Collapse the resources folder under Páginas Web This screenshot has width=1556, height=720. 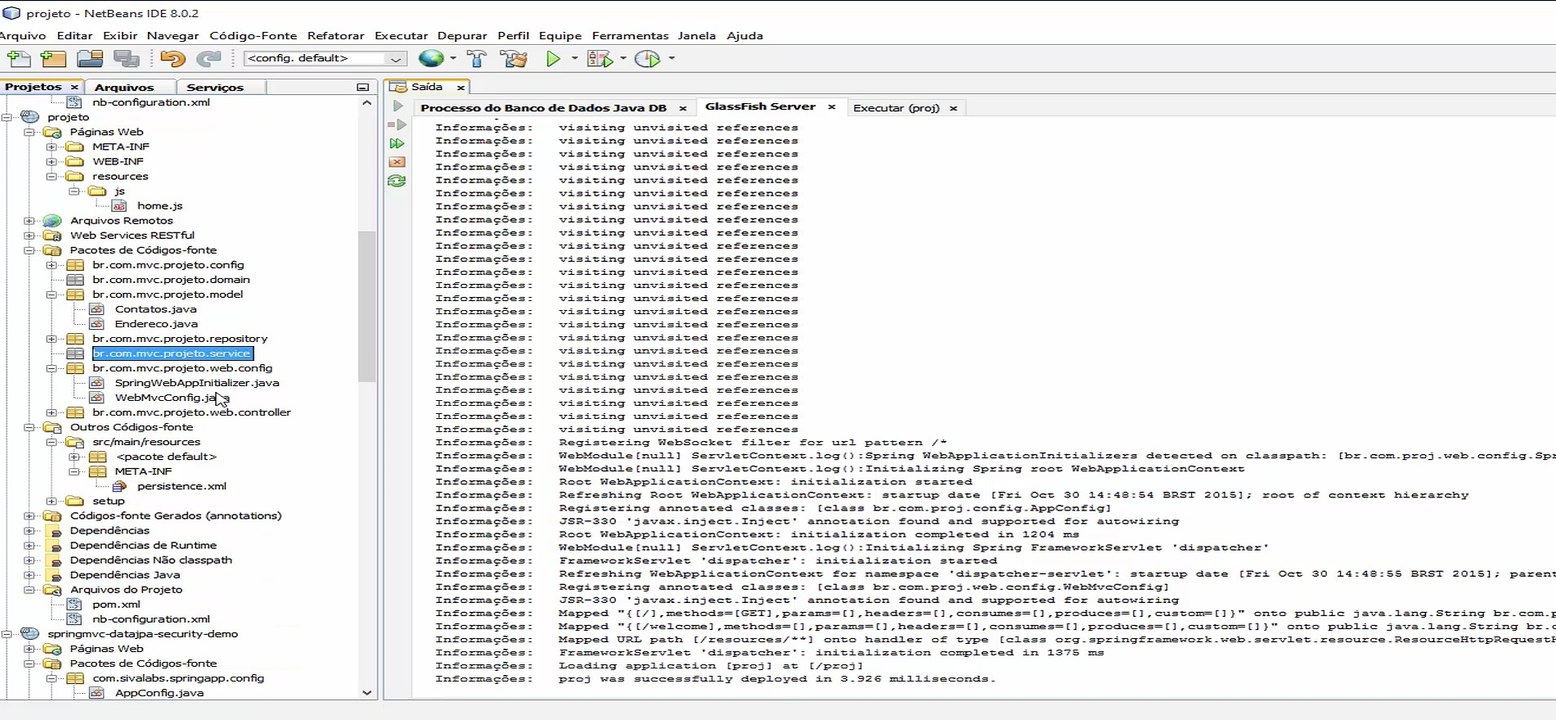(x=51, y=177)
